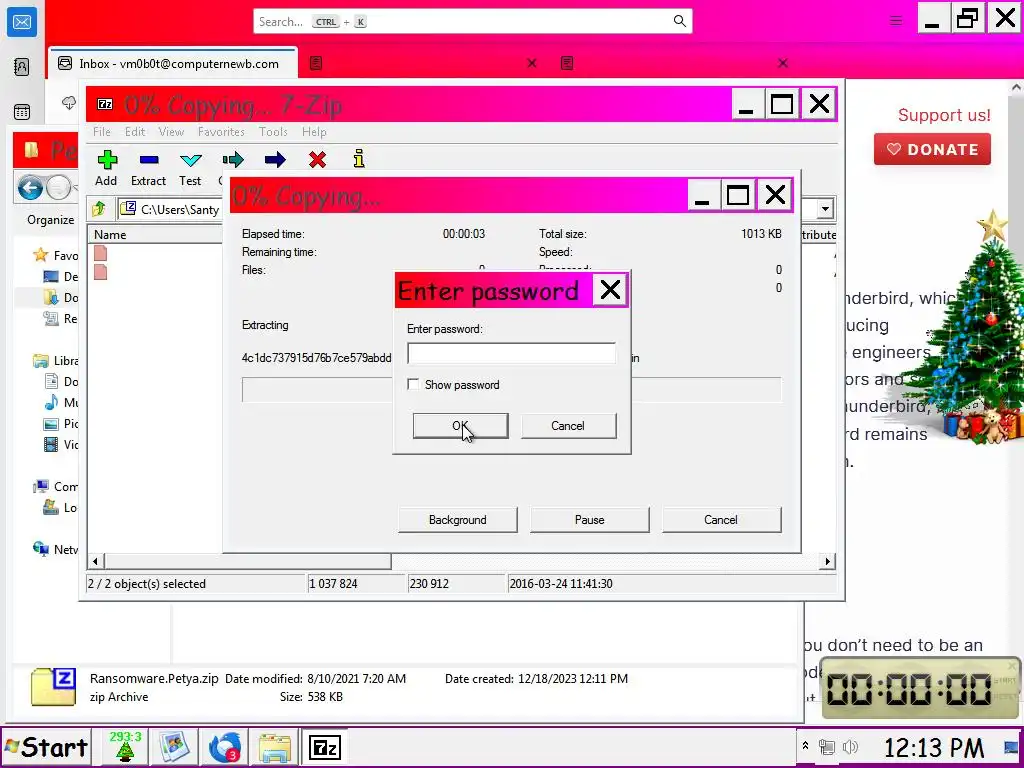Click the Background button in copying dialog
Image resolution: width=1024 pixels, height=768 pixels.
tap(458, 520)
